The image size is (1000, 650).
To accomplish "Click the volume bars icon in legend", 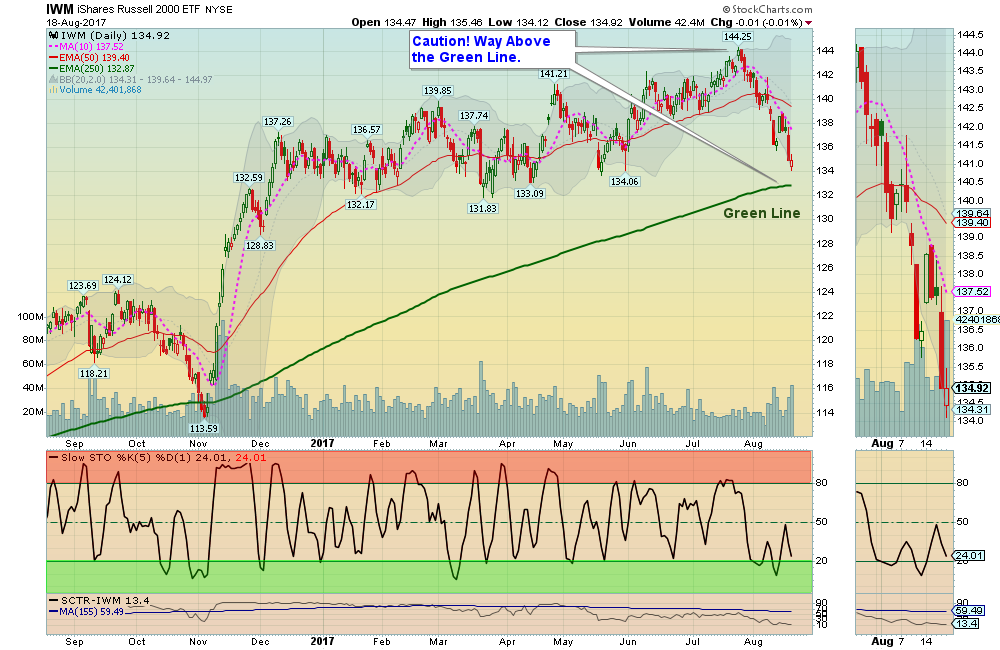I will (54, 90).
